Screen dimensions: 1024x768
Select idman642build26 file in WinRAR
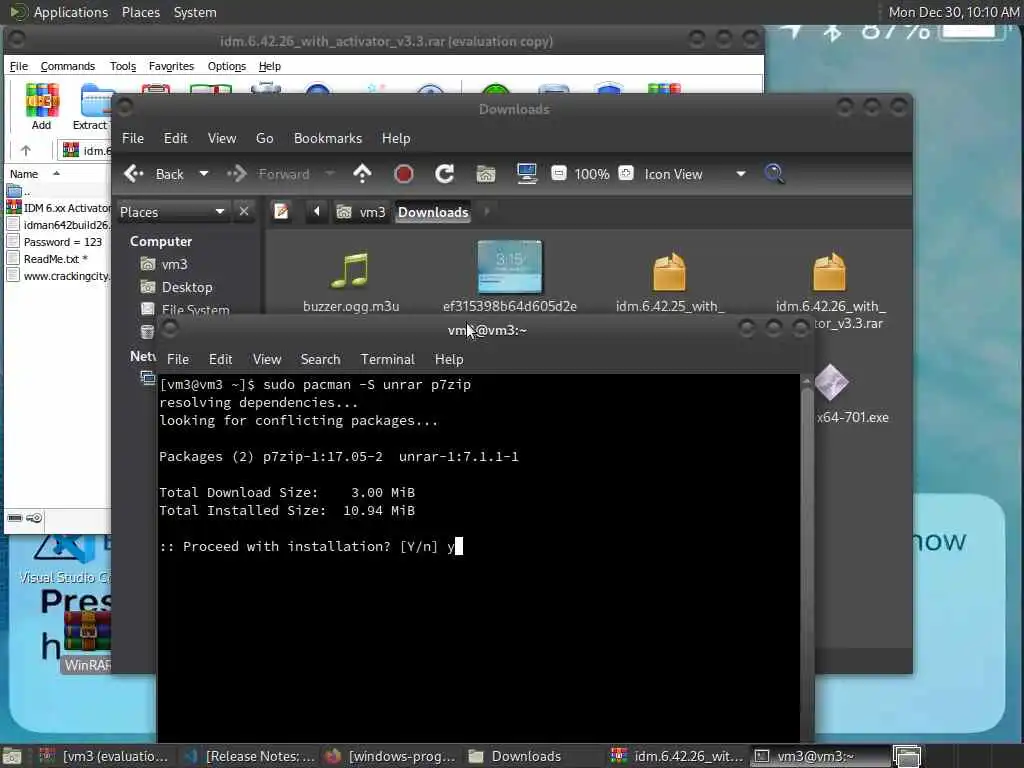59,225
